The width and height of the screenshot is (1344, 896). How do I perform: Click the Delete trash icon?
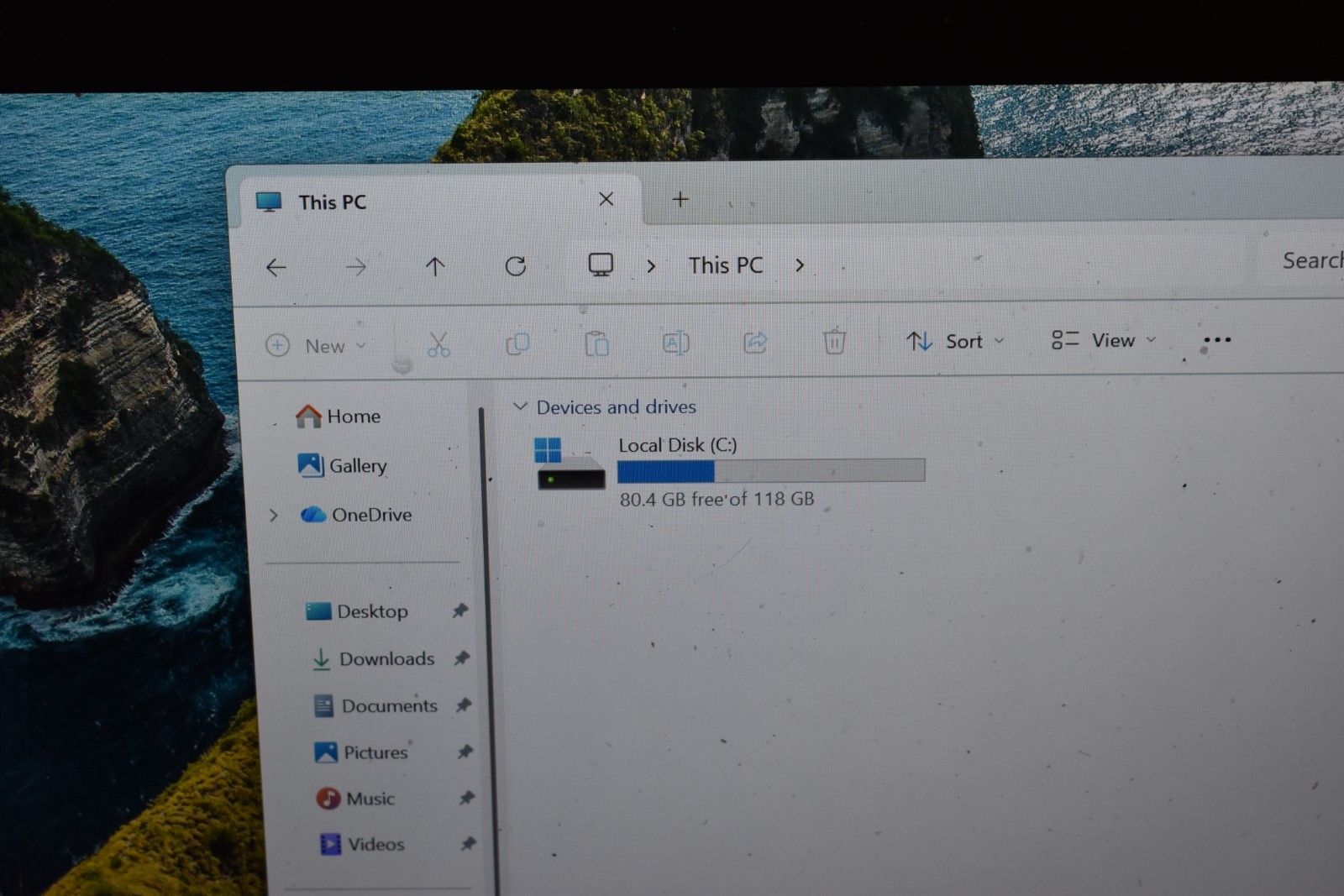pos(834,341)
